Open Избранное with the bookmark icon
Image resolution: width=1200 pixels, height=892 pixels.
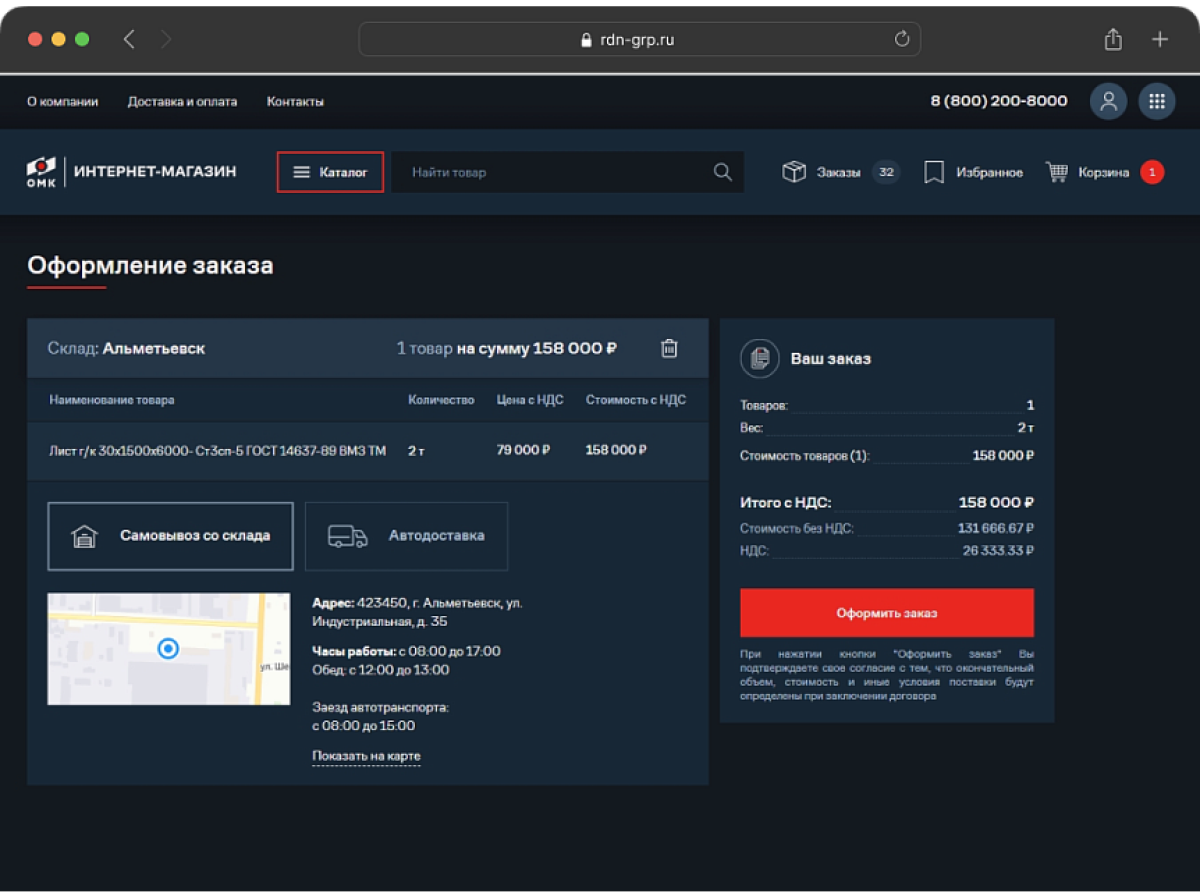tap(934, 172)
